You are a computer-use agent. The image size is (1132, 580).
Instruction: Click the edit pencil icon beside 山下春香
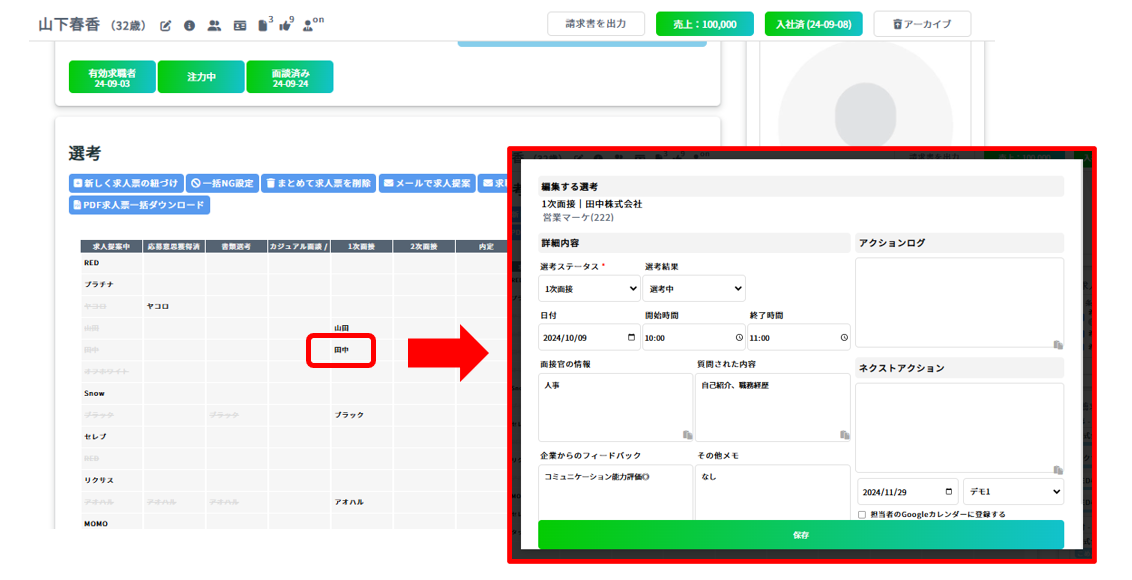(x=166, y=25)
